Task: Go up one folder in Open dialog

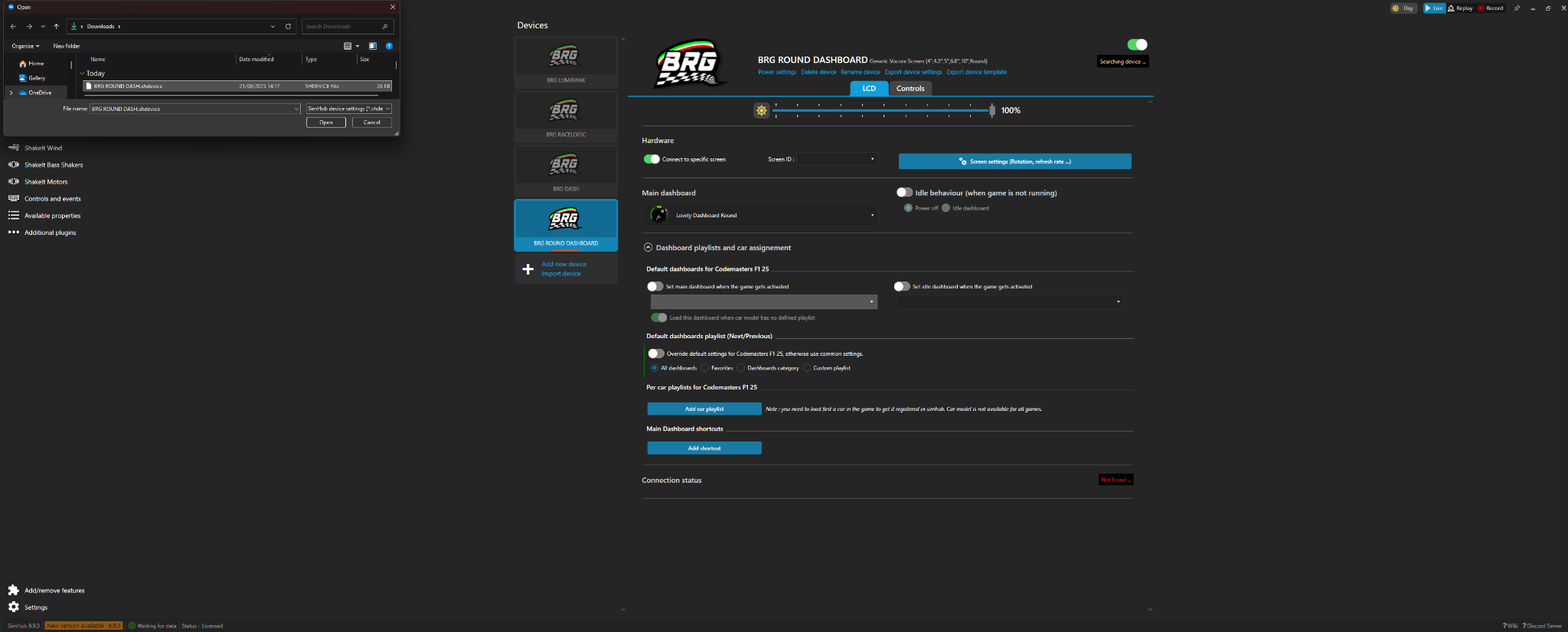Action: tap(56, 26)
